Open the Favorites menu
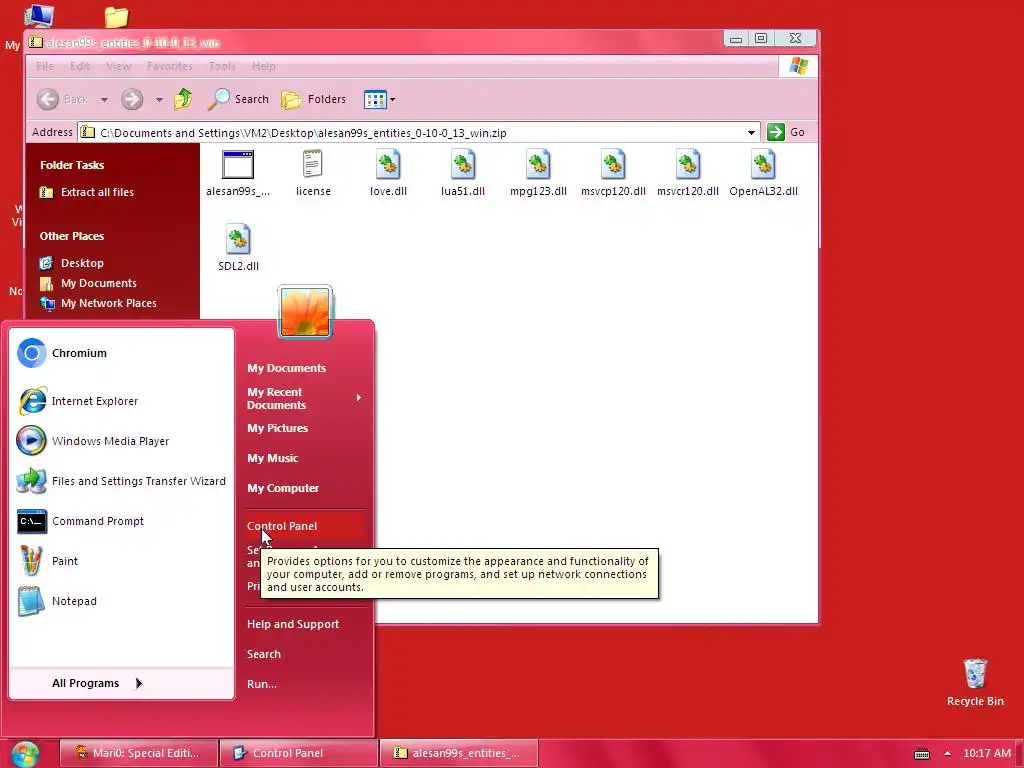Viewport: 1024px width, 768px height. pos(170,66)
